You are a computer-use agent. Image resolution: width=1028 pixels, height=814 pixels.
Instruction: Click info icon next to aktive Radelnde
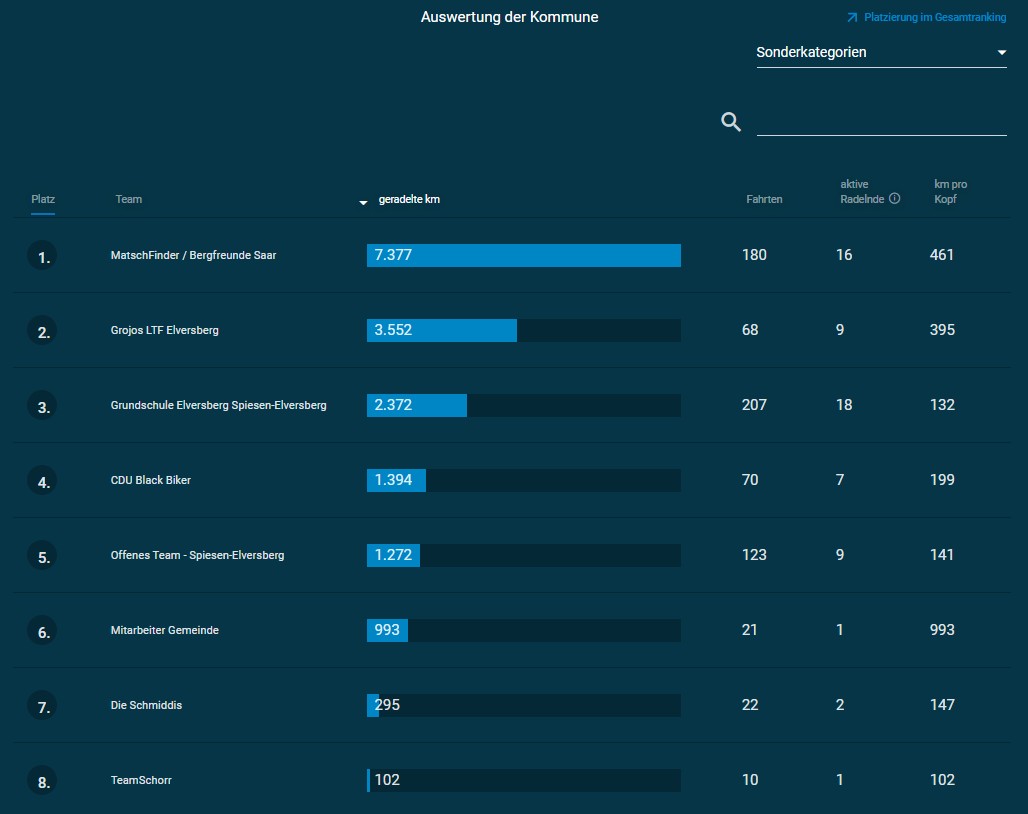click(x=895, y=198)
